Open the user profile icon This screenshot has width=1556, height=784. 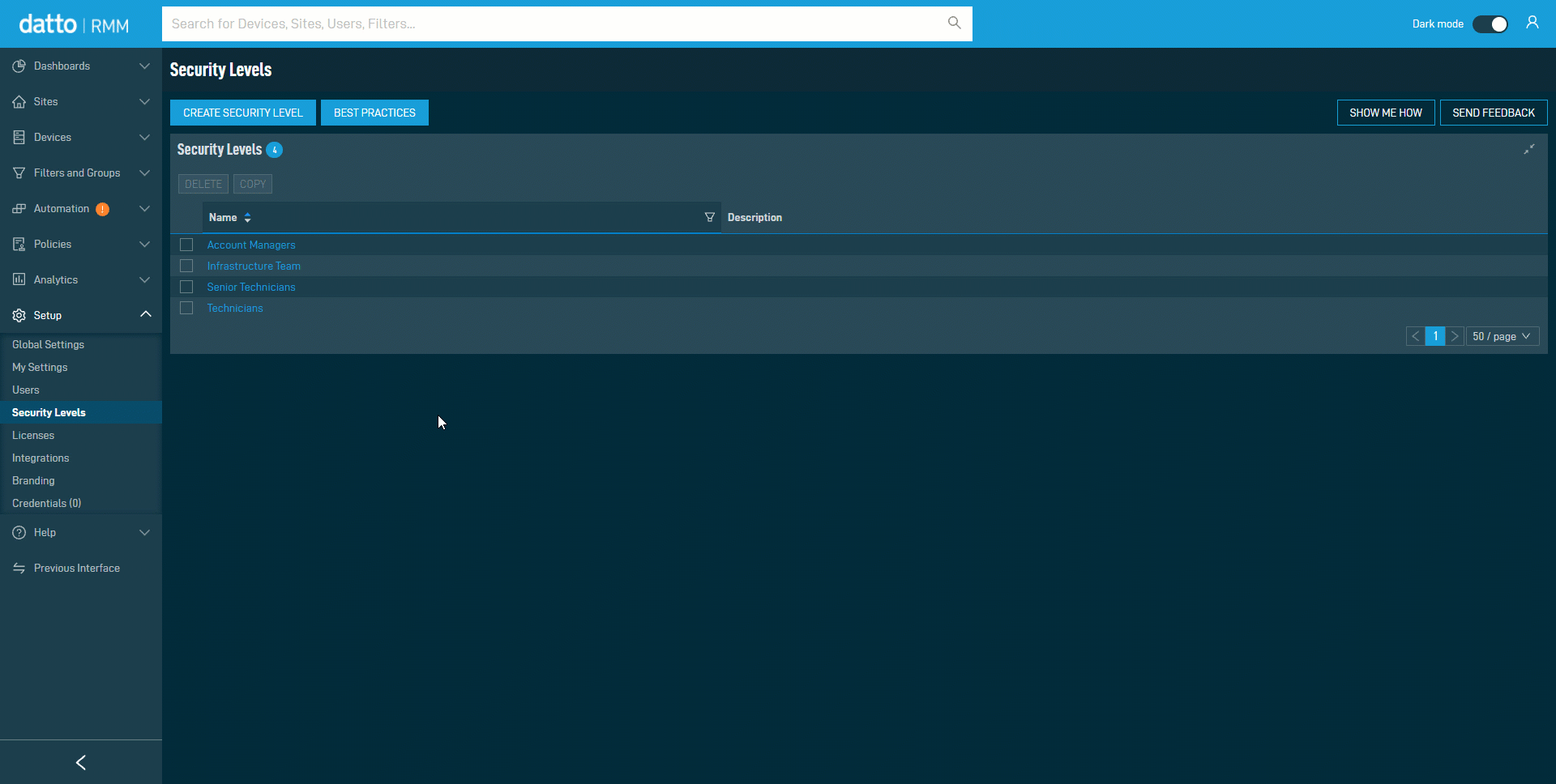(x=1532, y=23)
